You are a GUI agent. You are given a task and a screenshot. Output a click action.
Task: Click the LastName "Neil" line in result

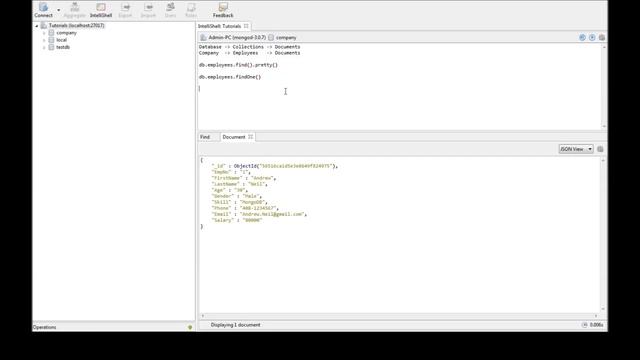click(x=240, y=184)
